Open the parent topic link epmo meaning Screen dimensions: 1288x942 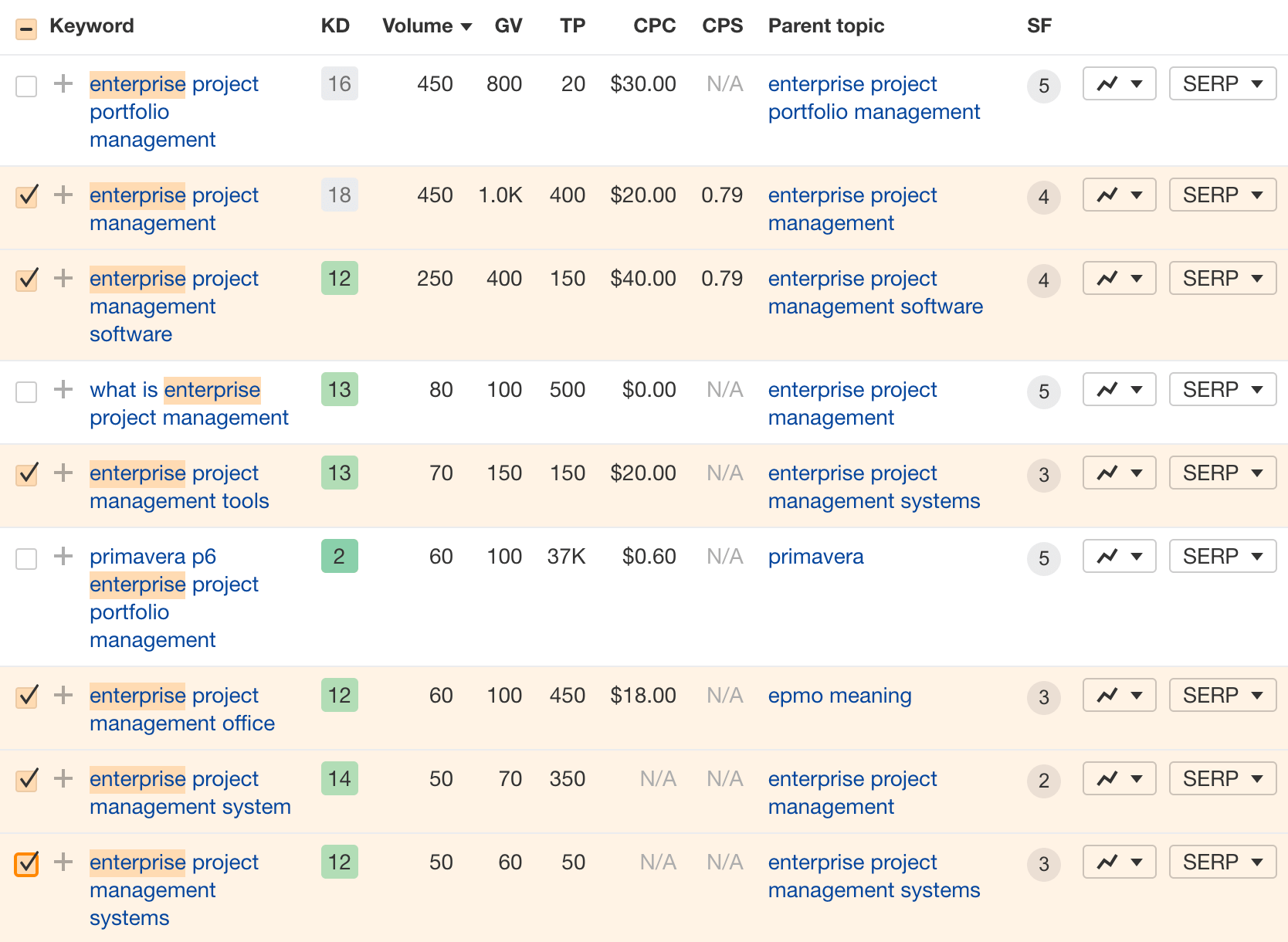(x=839, y=695)
